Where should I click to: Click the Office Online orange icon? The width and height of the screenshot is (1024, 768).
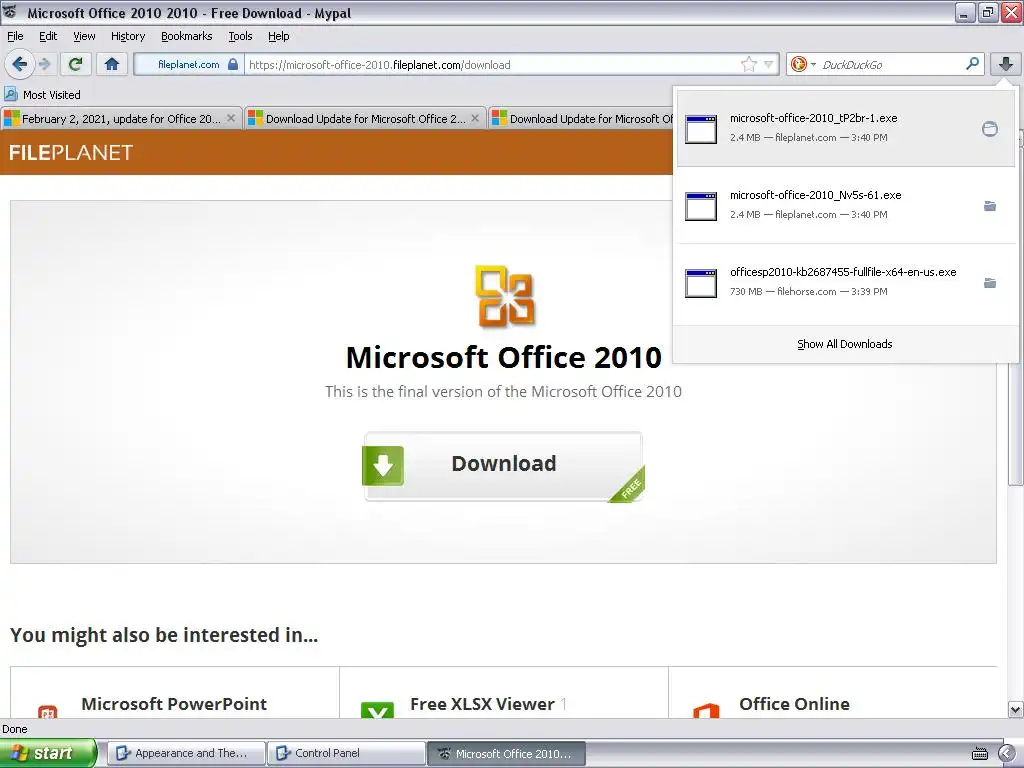coord(706,711)
